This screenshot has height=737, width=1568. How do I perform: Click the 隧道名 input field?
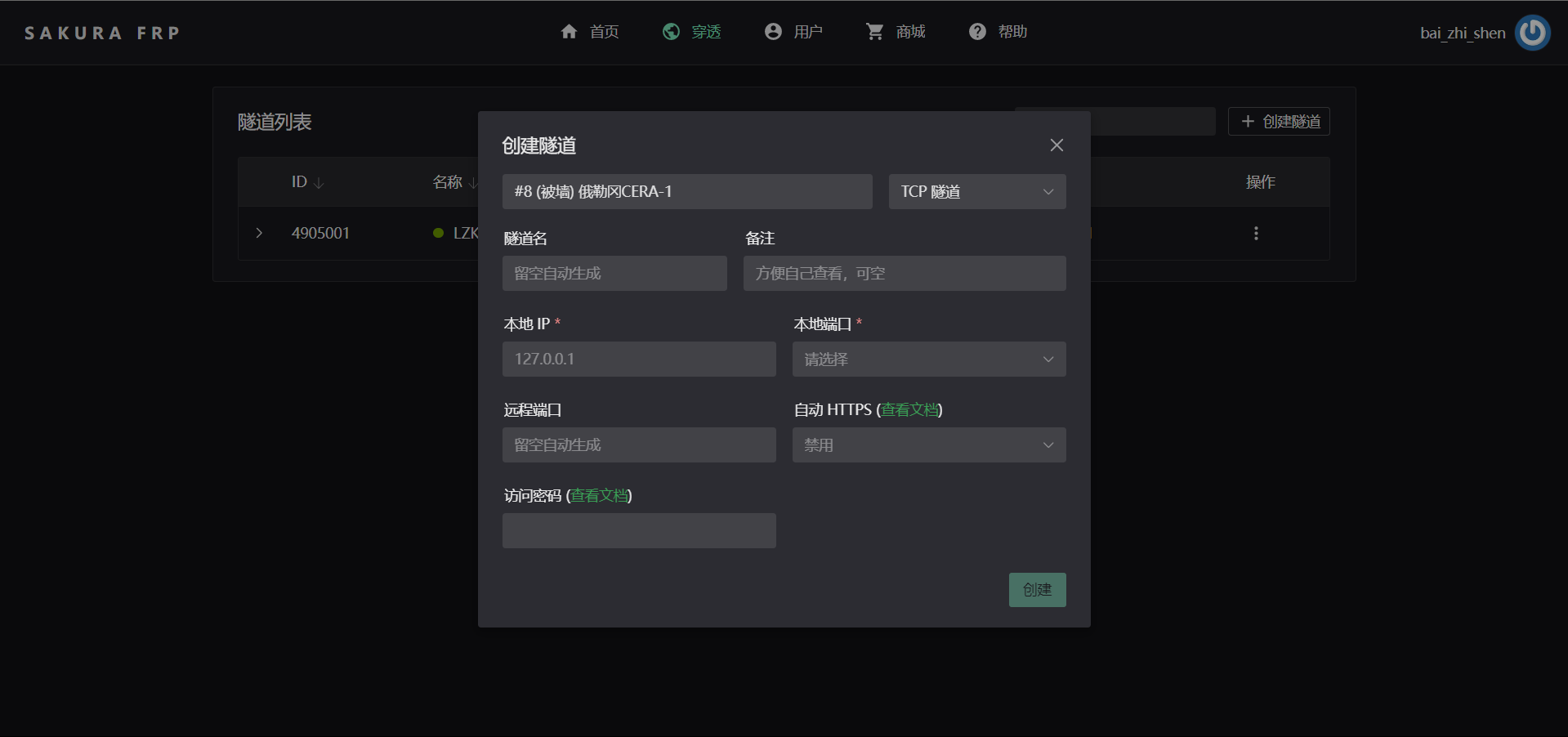pos(614,274)
